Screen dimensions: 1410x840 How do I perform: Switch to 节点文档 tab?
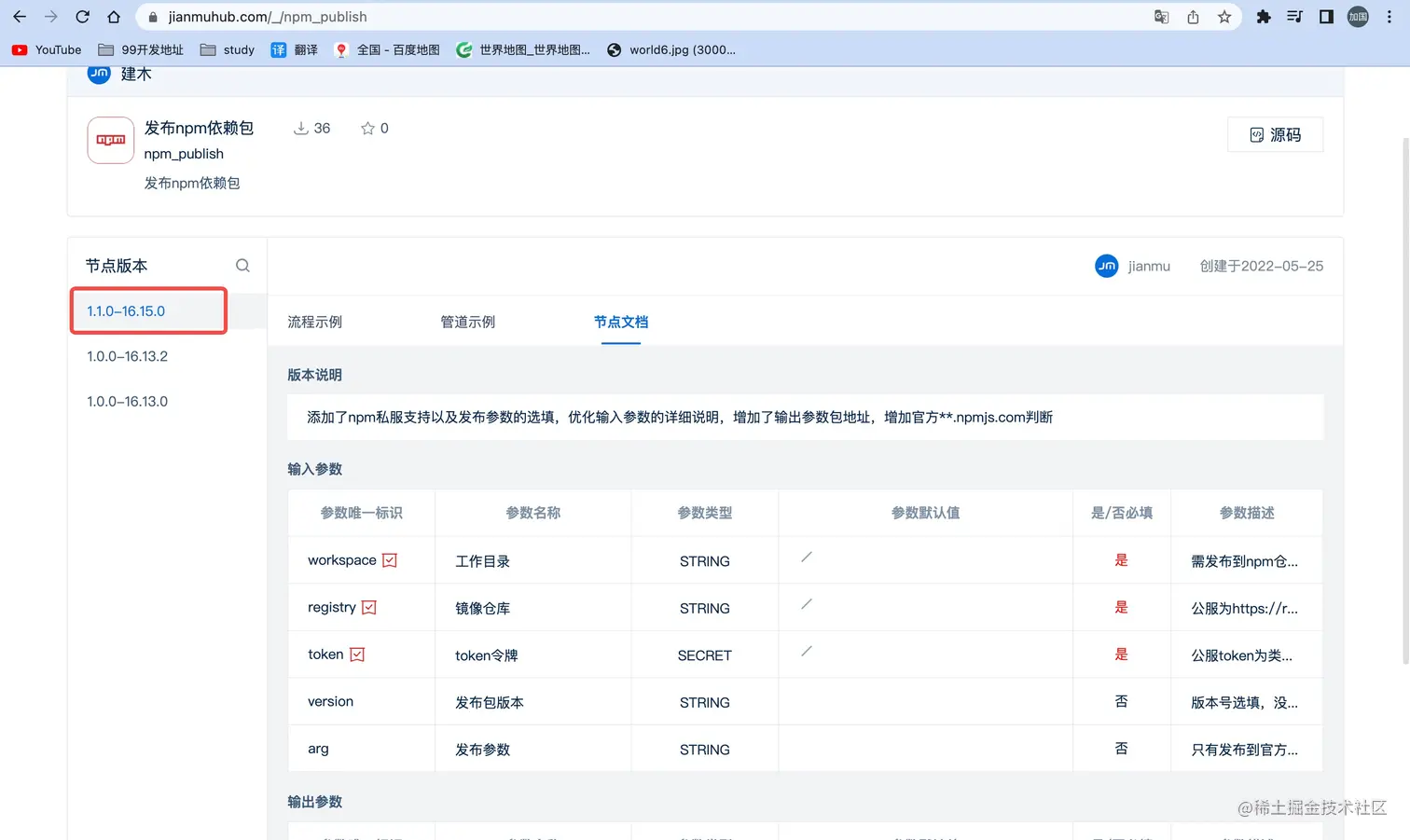point(621,322)
